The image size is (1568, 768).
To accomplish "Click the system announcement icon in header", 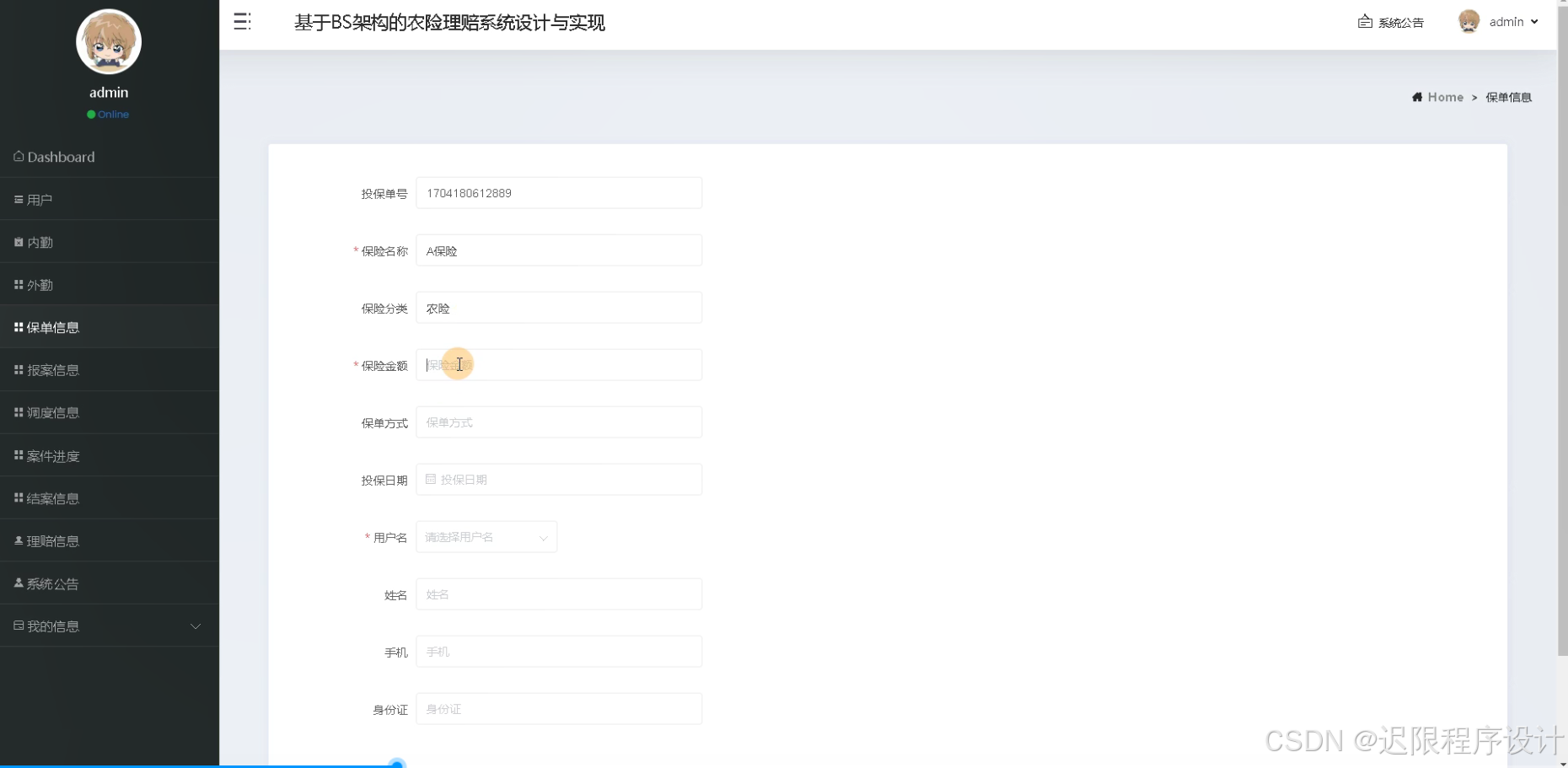I will pyautogui.click(x=1365, y=22).
